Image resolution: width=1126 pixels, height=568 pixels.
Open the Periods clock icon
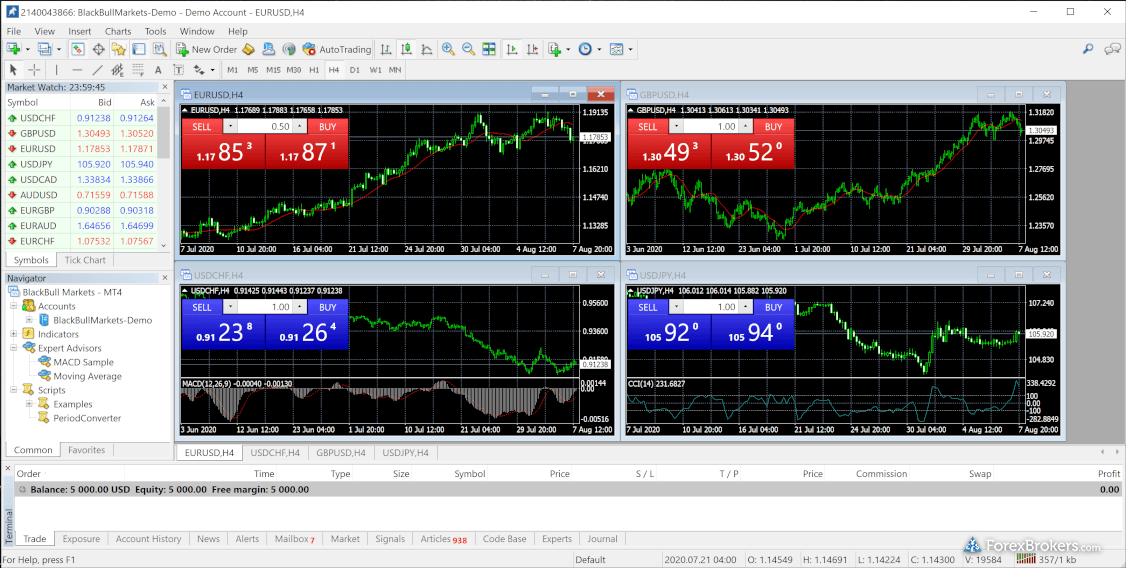pyautogui.click(x=585, y=49)
